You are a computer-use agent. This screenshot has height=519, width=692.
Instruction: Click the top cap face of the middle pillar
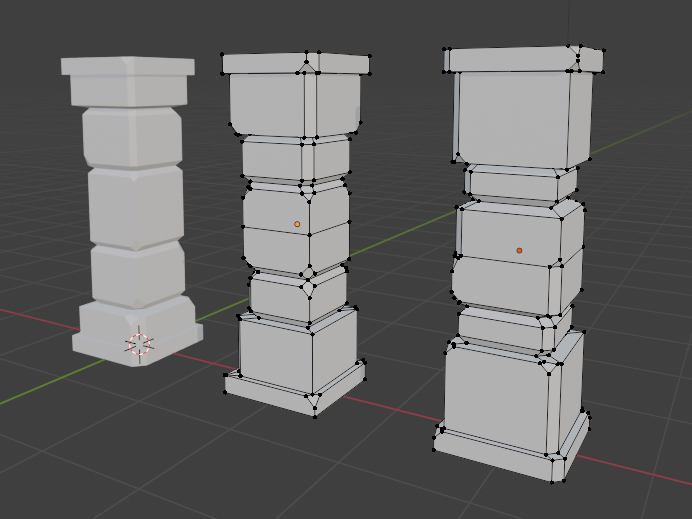[x=264, y=64]
